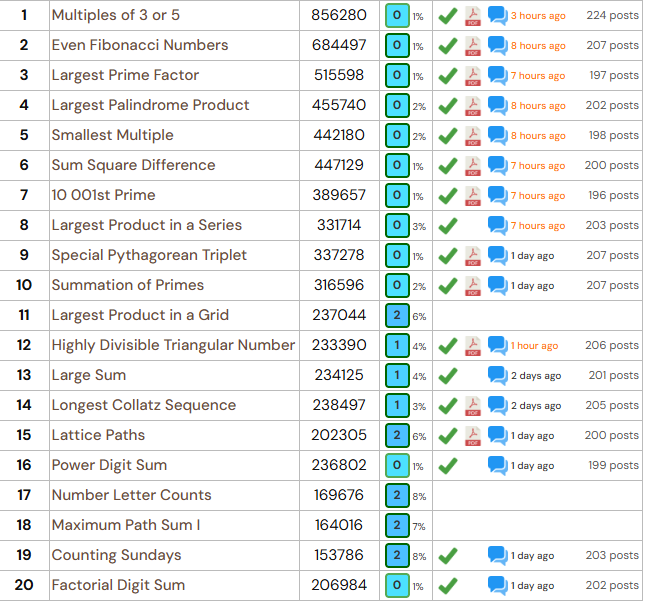Open problem Maximum Path Sum I
Image resolution: width=650 pixels, height=601 pixels.
point(126,525)
